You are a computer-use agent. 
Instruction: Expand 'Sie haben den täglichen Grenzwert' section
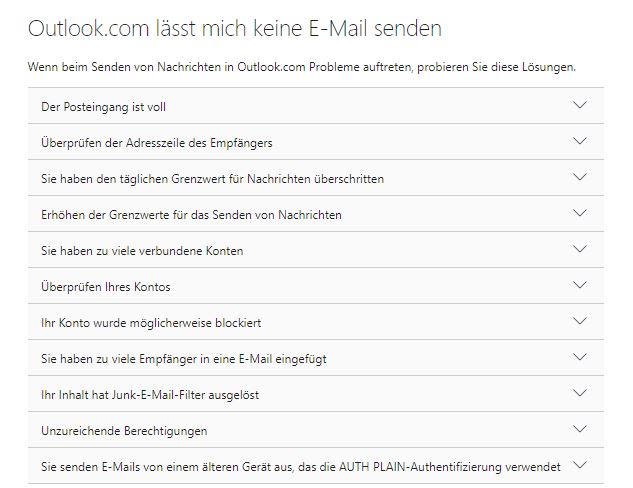point(316,178)
